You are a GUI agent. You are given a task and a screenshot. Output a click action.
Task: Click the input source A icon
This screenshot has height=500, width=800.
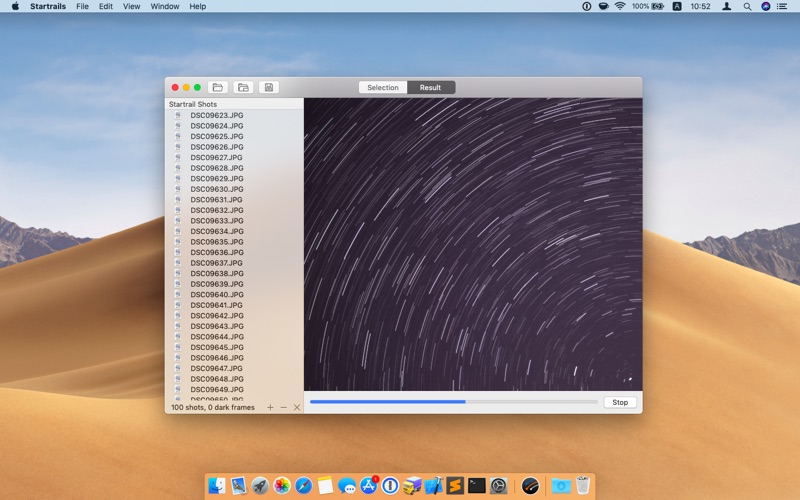(677, 7)
